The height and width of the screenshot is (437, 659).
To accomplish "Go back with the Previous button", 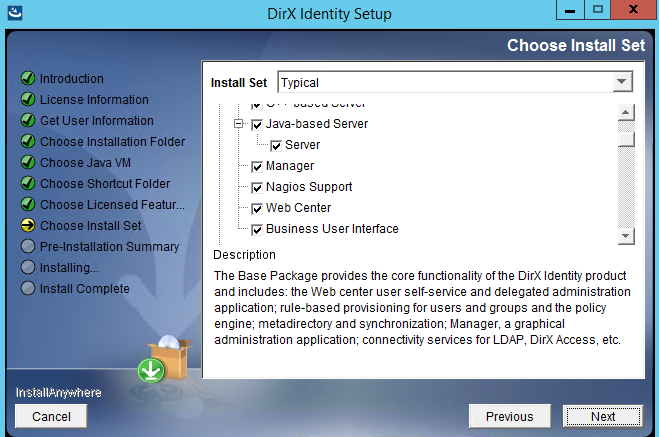I will tap(509, 416).
